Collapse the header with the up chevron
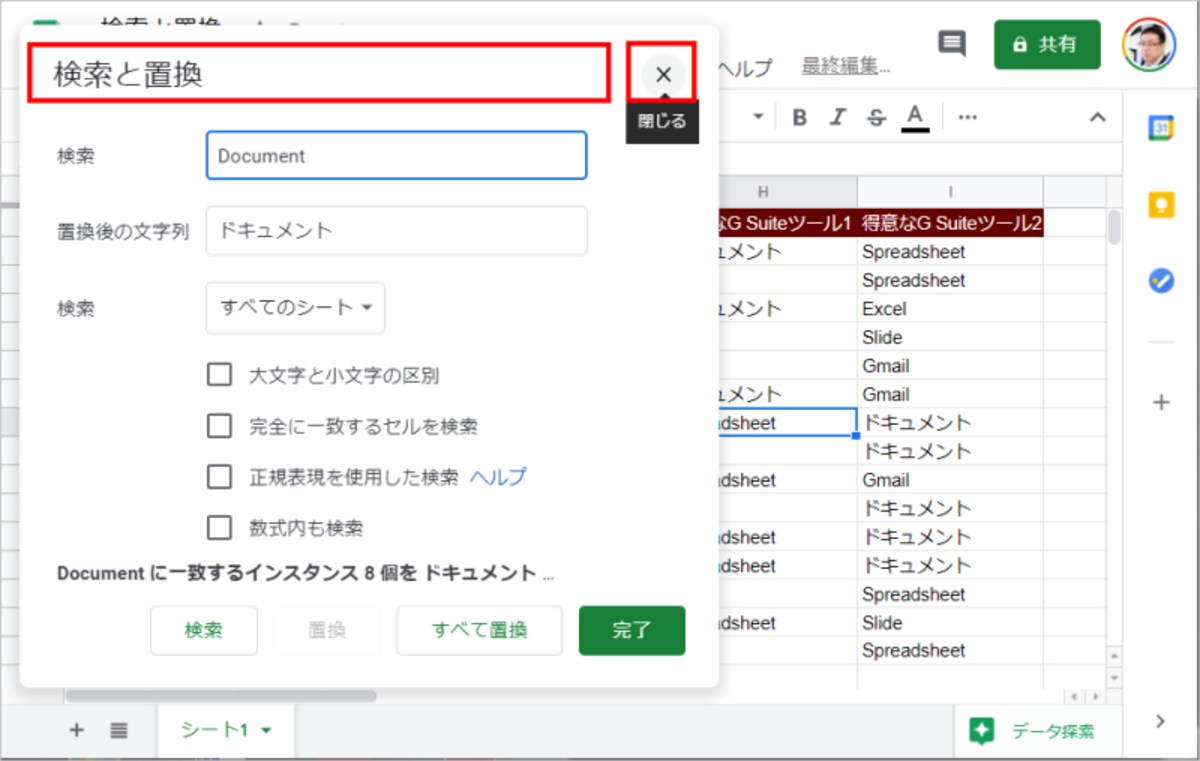This screenshot has width=1200, height=761. (1097, 117)
